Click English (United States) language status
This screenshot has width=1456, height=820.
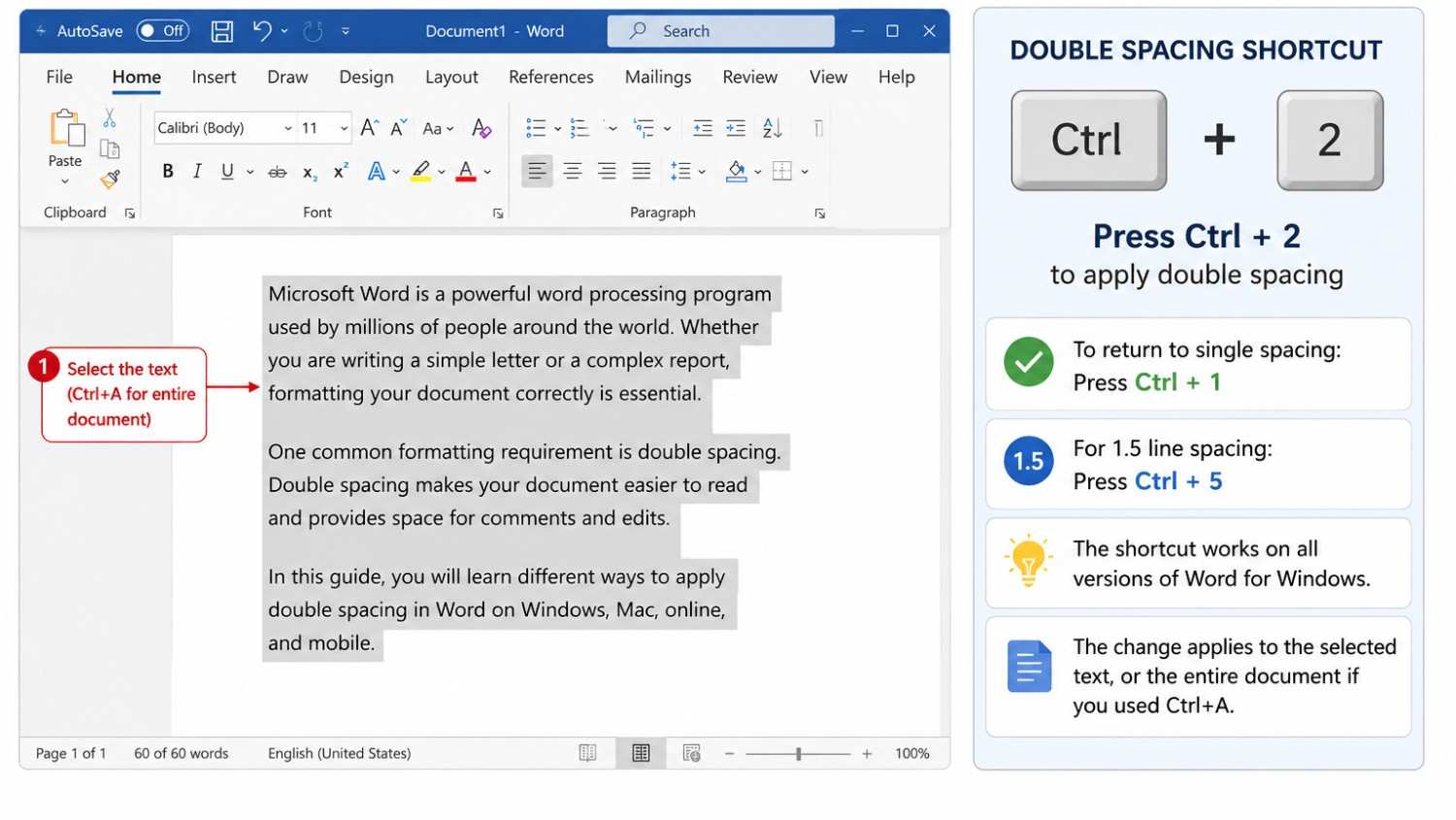[339, 753]
